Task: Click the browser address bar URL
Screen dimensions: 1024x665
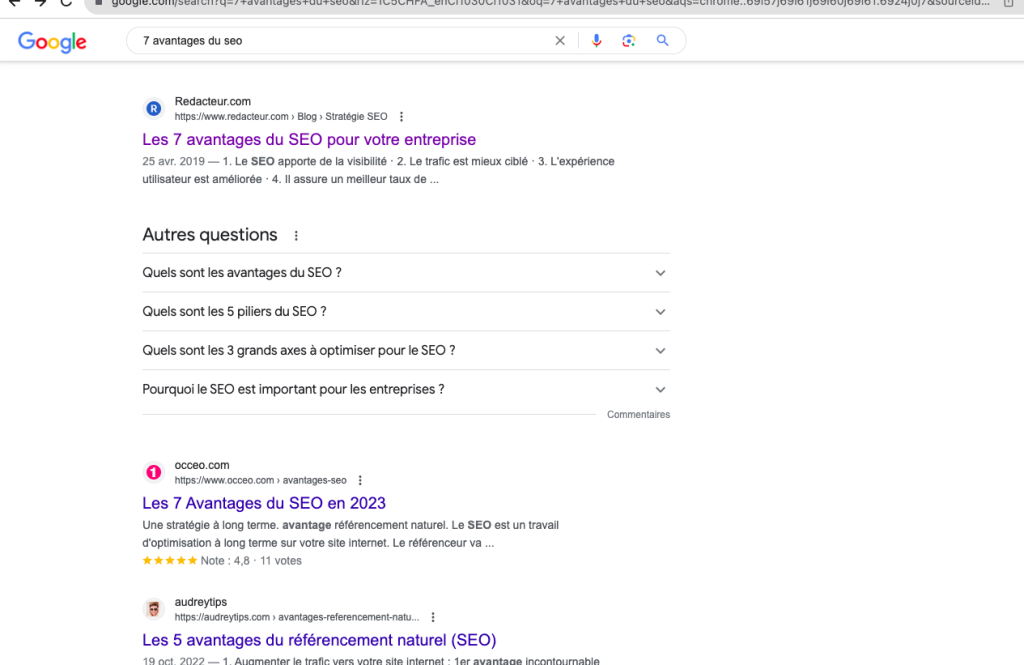Action: coord(549,4)
